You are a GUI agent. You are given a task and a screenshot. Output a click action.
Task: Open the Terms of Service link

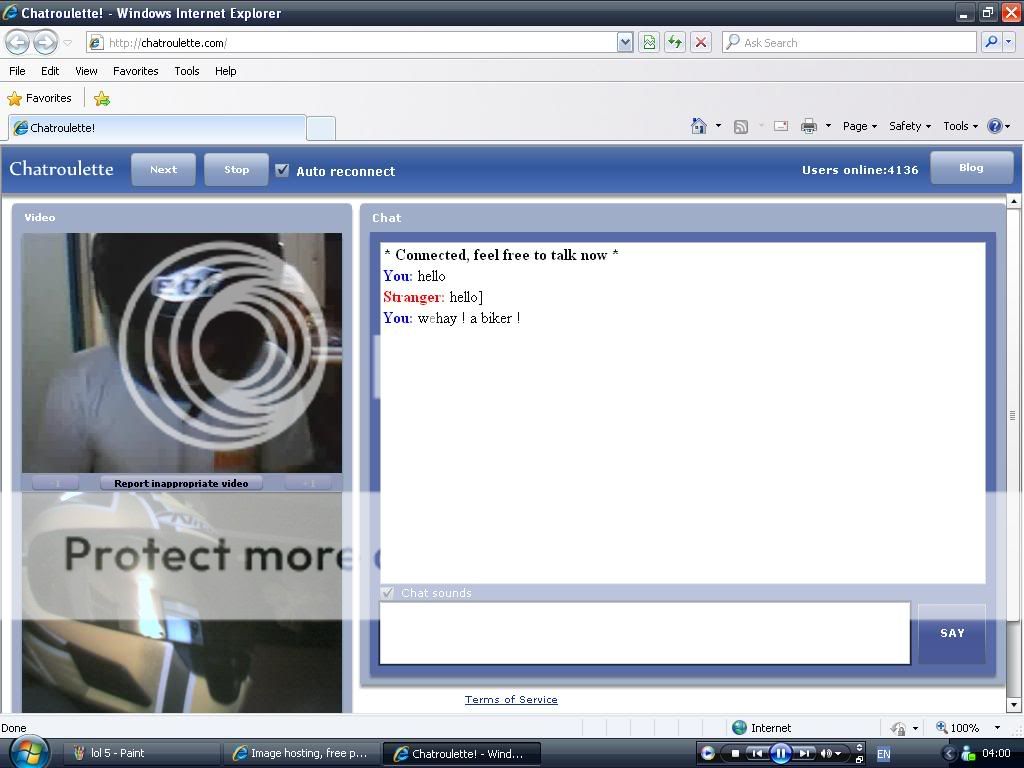(x=511, y=699)
